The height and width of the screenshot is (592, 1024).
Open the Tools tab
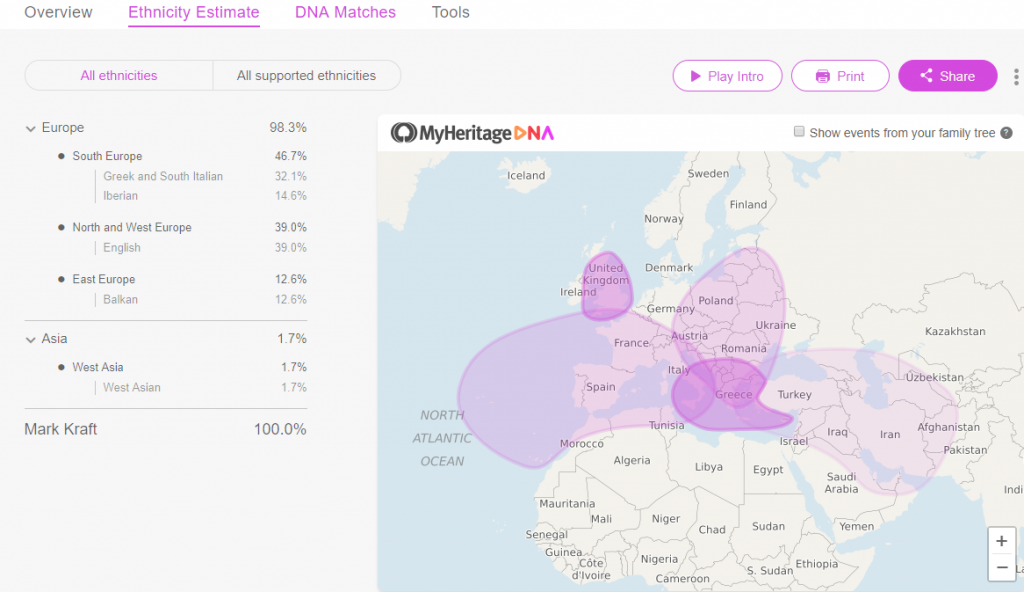(x=451, y=12)
